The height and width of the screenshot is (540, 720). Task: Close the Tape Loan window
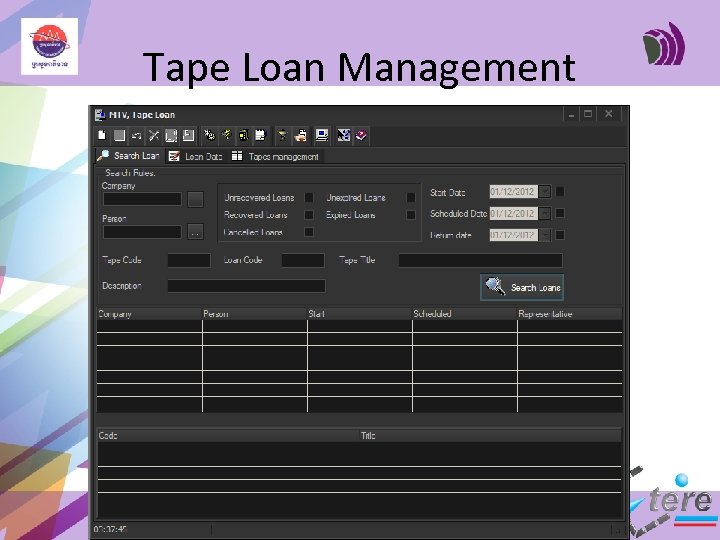click(609, 114)
